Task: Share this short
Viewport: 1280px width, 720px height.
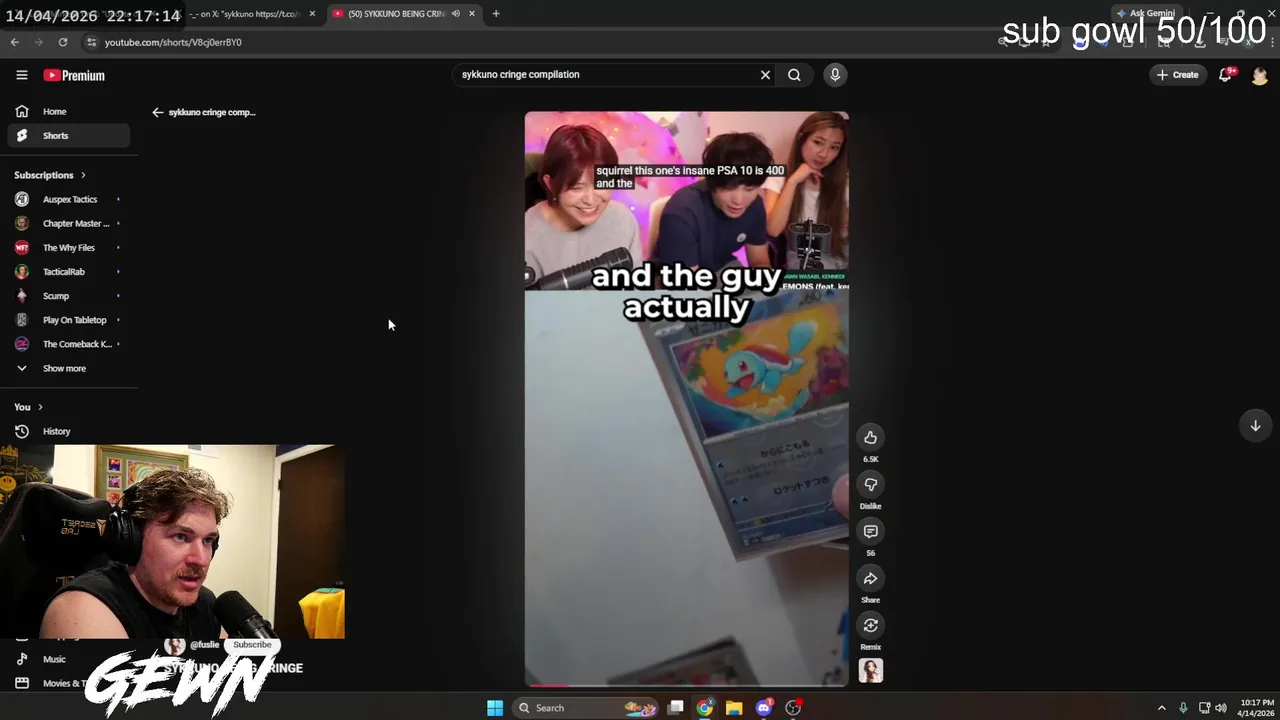Action: click(x=871, y=578)
